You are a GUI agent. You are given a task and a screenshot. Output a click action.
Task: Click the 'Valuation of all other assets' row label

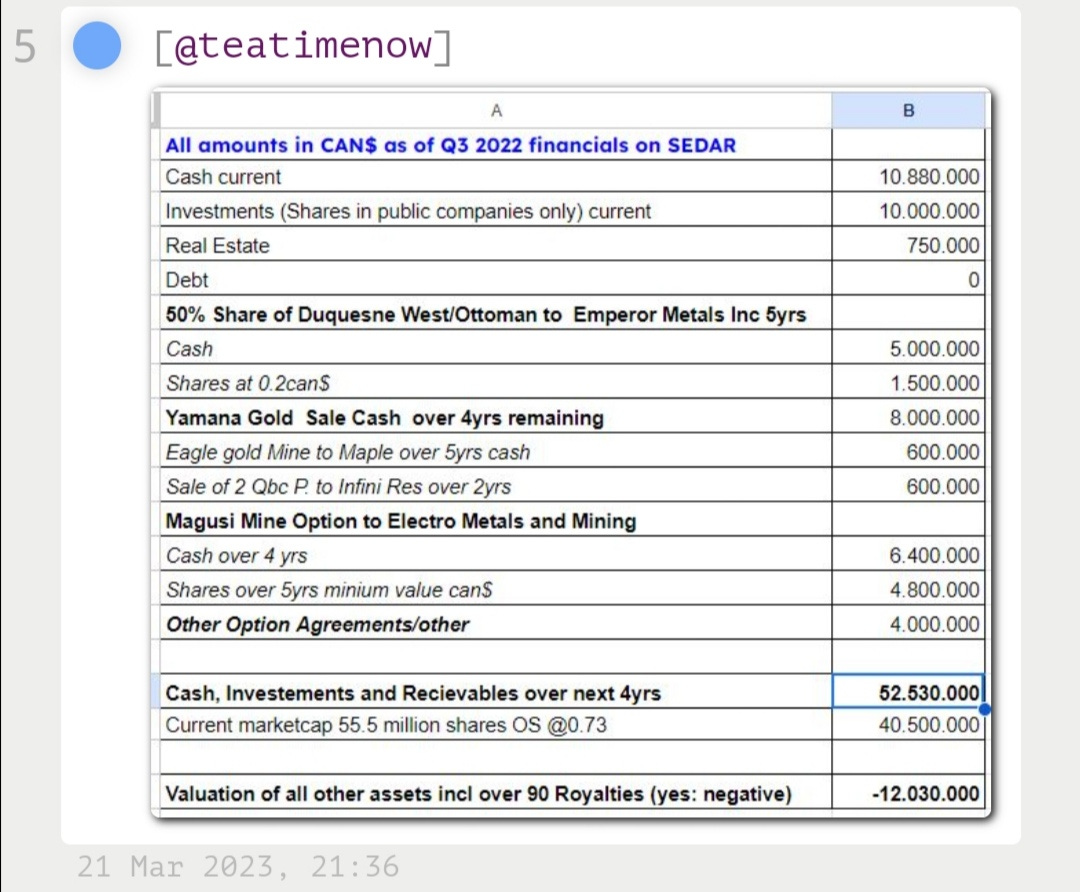pos(479,794)
